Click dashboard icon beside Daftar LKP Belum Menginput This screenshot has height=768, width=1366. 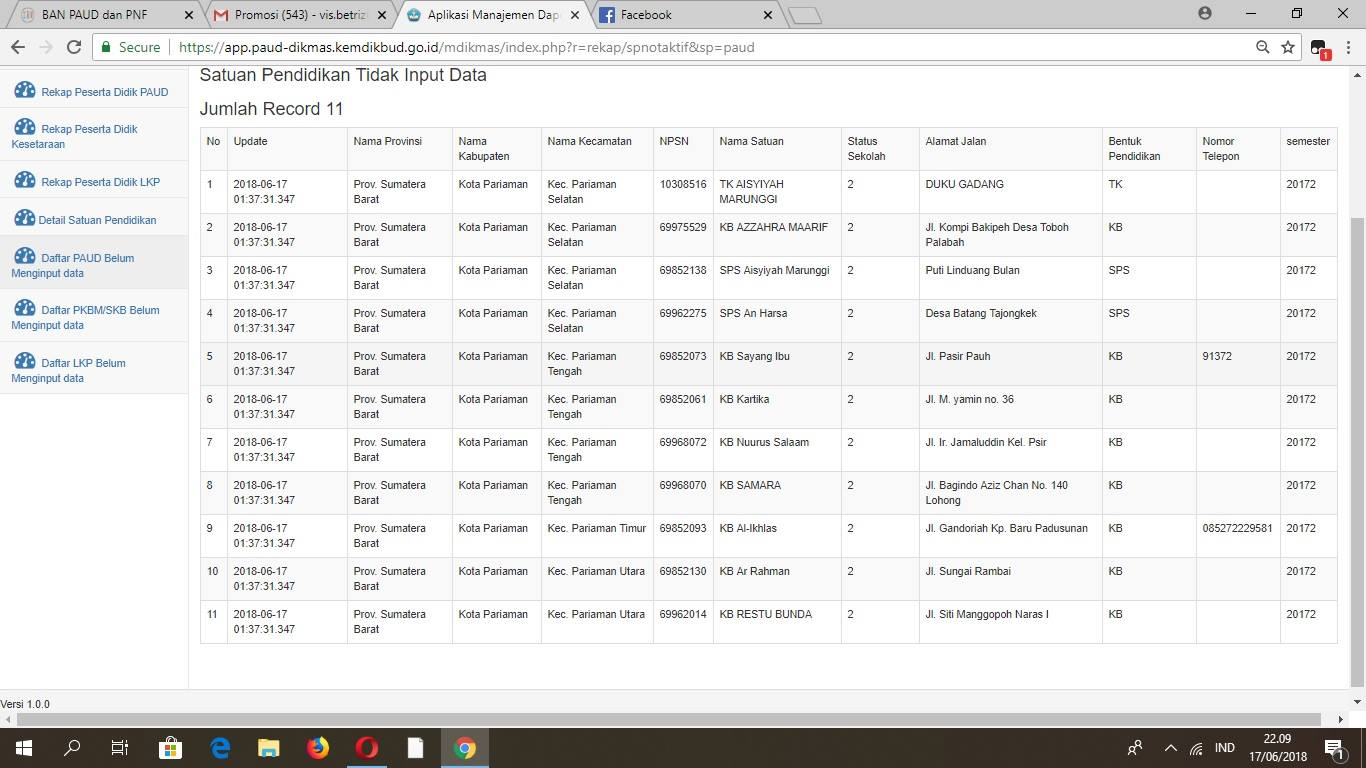point(24,361)
